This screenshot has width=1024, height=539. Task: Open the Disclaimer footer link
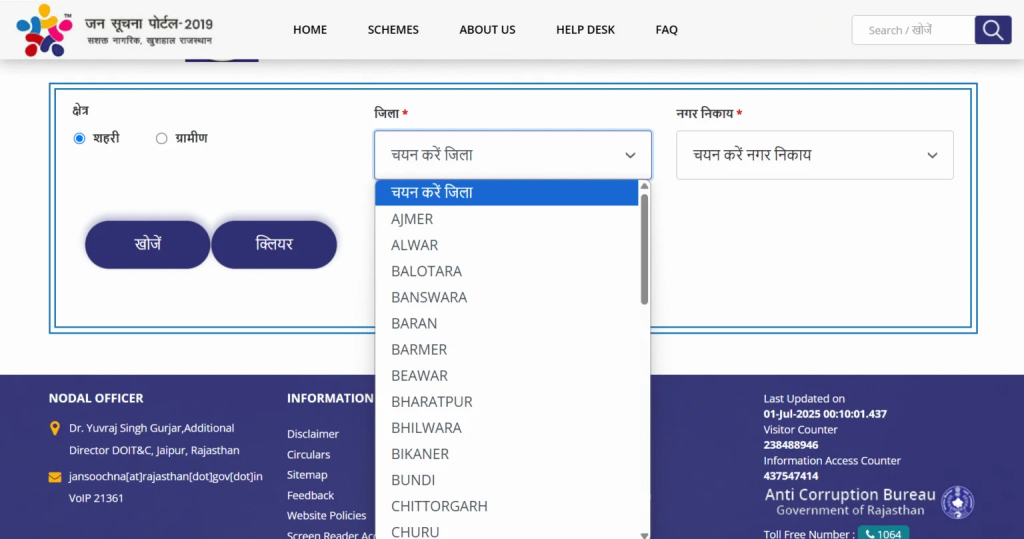[313, 434]
